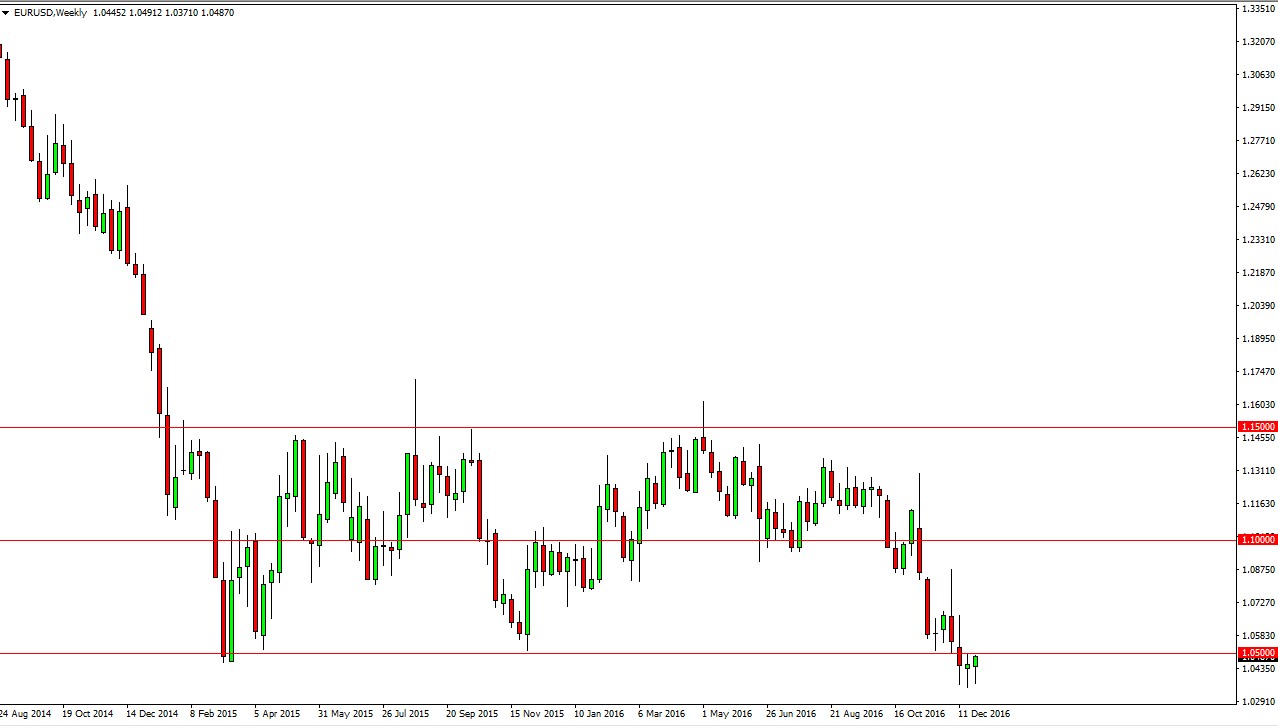Click the black current price tag on axis
The width and height of the screenshot is (1278, 727).
[1258, 661]
